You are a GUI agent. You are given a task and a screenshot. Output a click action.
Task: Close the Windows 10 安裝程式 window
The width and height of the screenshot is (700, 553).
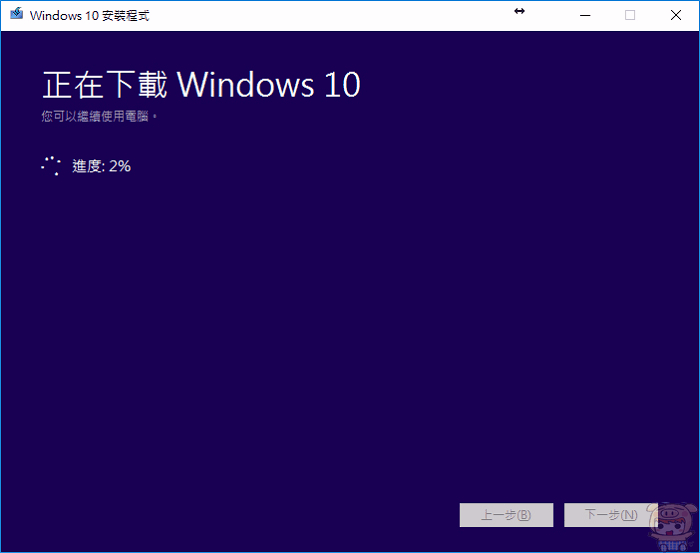pyautogui.click(x=675, y=16)
